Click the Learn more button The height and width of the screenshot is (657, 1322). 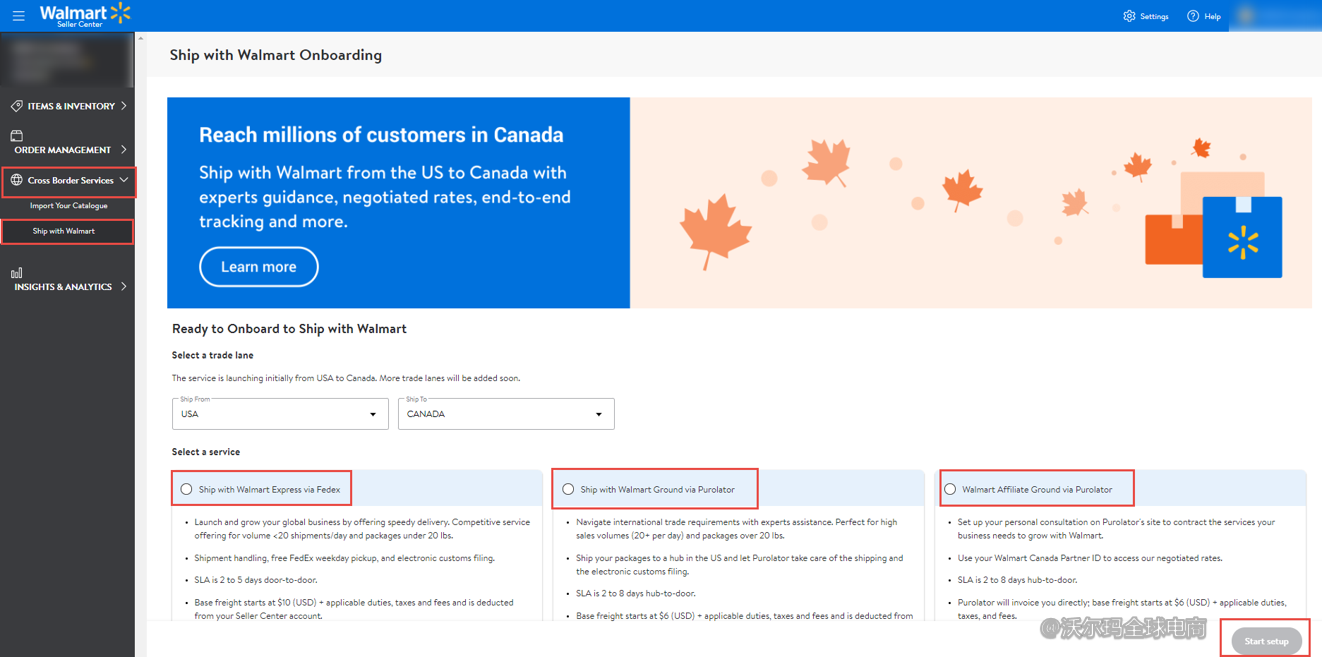pyautogui.click(x=259, y=267)
